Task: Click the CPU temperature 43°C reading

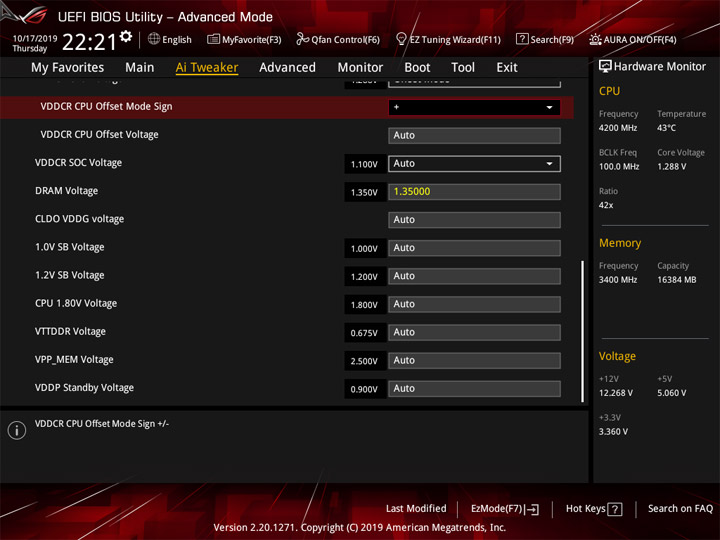Action: [666, 128]
